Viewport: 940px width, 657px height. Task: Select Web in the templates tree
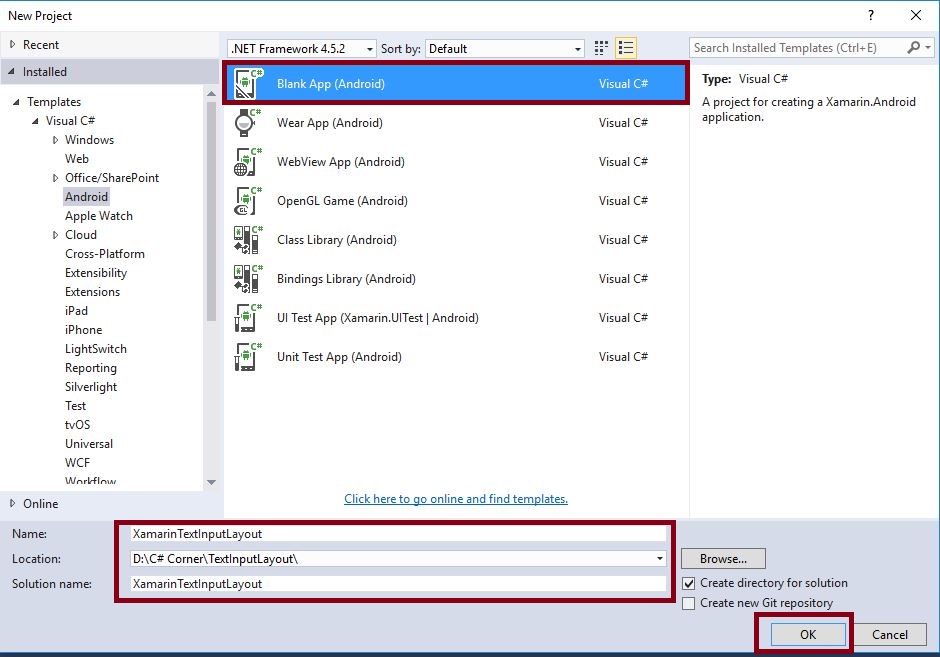(x=77, y=159)
